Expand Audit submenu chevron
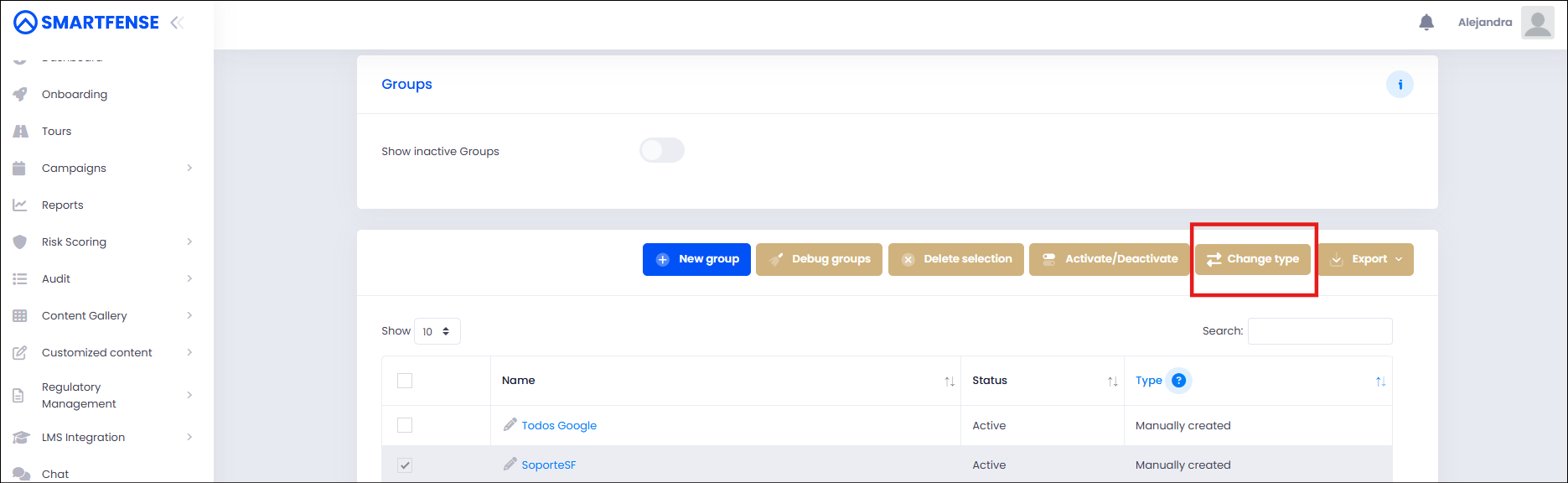The height and width of the screenshot is (483, 1568). coord(189,278)
